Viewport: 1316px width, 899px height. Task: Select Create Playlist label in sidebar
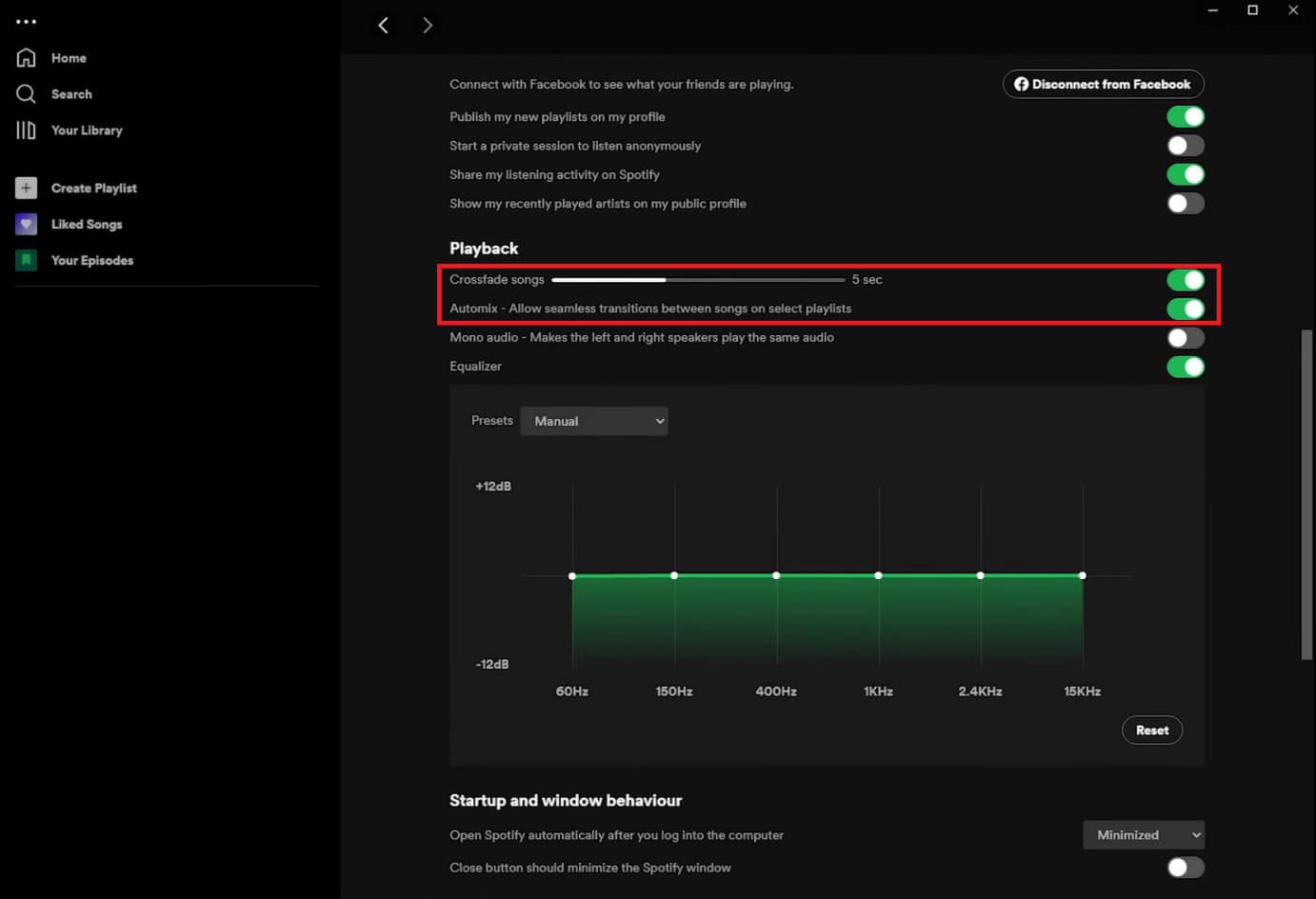click(x=94, y=188)
